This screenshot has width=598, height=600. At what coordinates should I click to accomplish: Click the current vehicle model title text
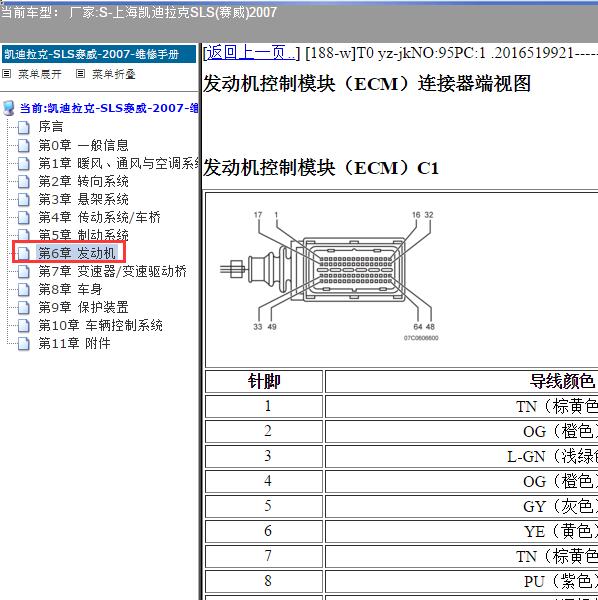click(x=138, y=13)
